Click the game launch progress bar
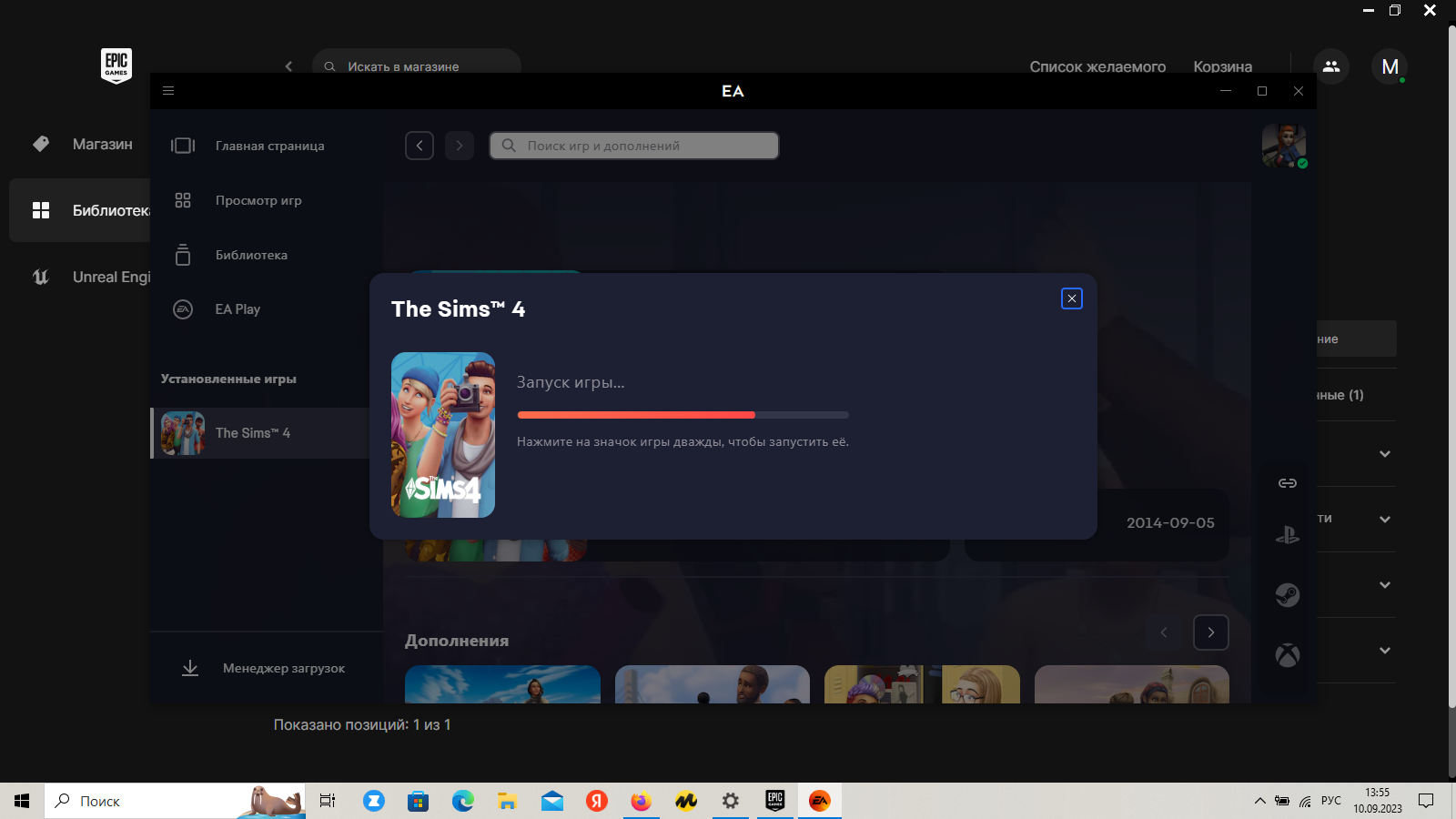Screen dimensions: 1456x819 (682, 415)
